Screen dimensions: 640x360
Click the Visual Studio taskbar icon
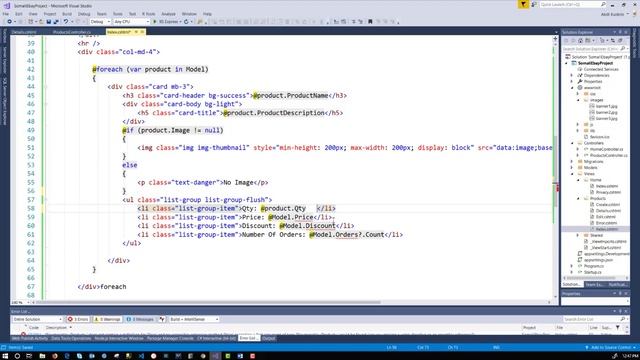point(215,356)
